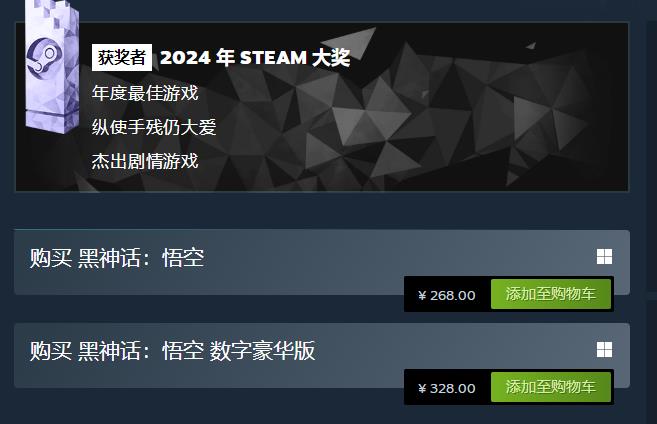Add 数字豪华版 priced ¥ 328.00 to cart
Screen dimensions: 657x424
point(551,387)
